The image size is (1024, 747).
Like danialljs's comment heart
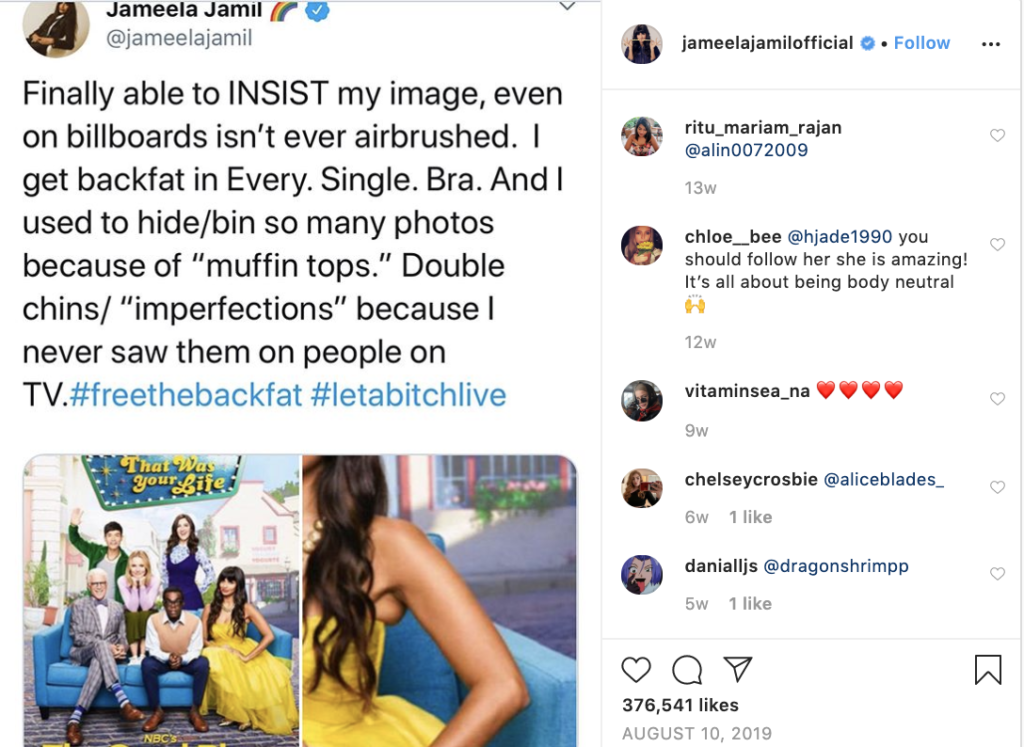(x=997, y=573)
